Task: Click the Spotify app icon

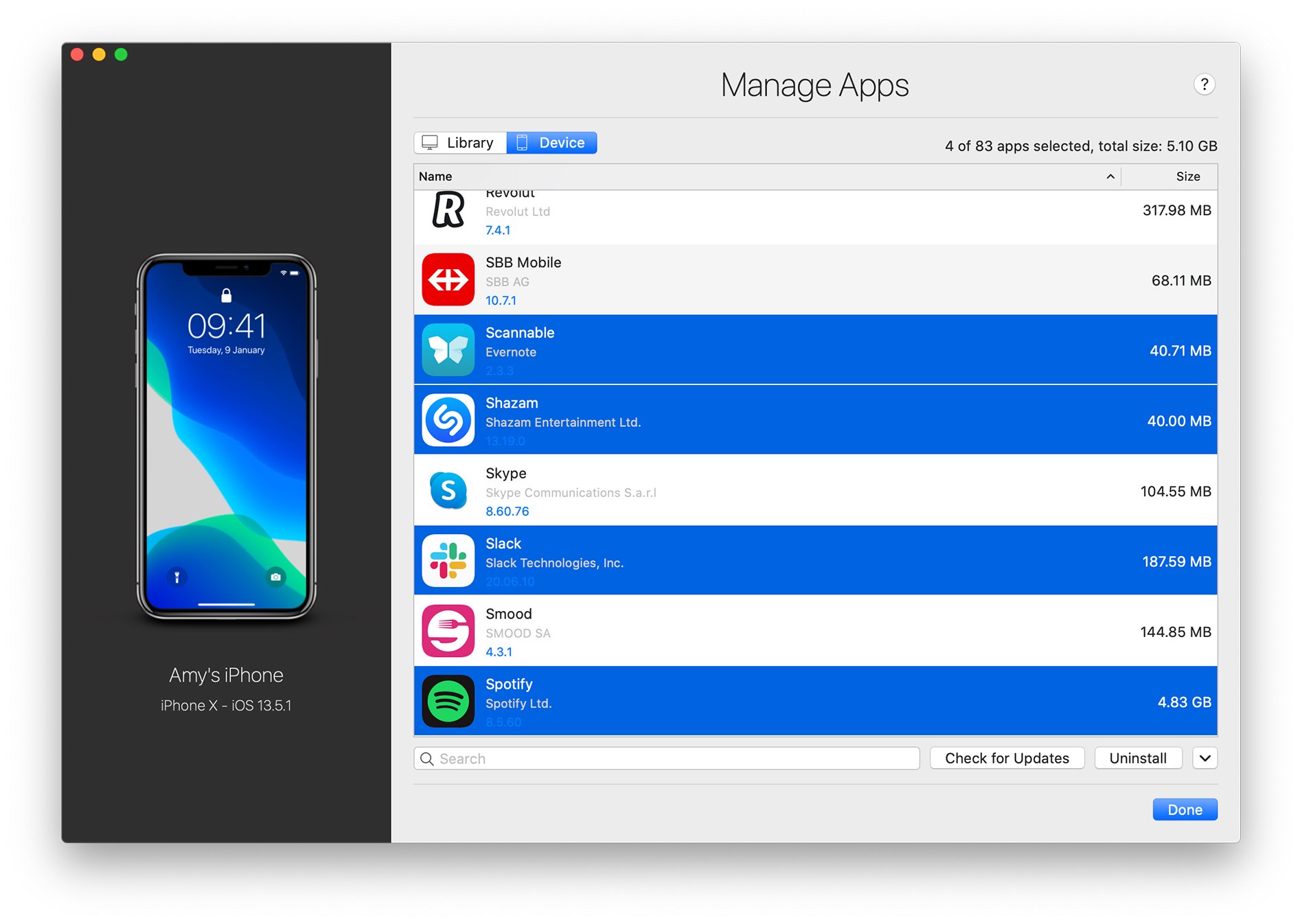Action: (x=448, y=701)
